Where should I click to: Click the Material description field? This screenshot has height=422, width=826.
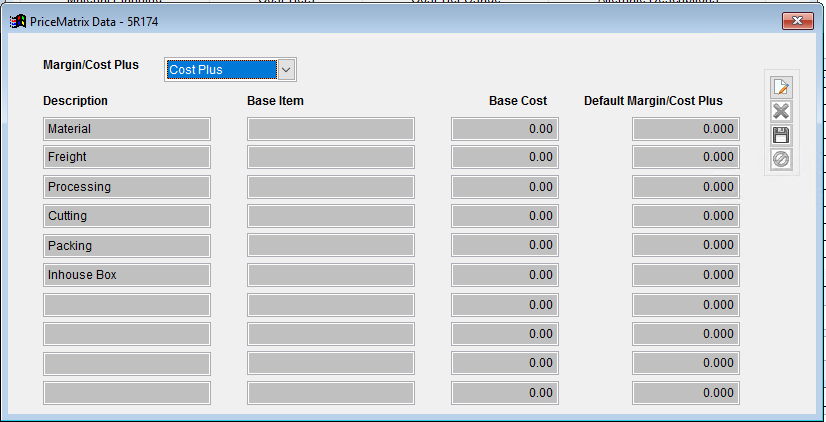(127, 129)
